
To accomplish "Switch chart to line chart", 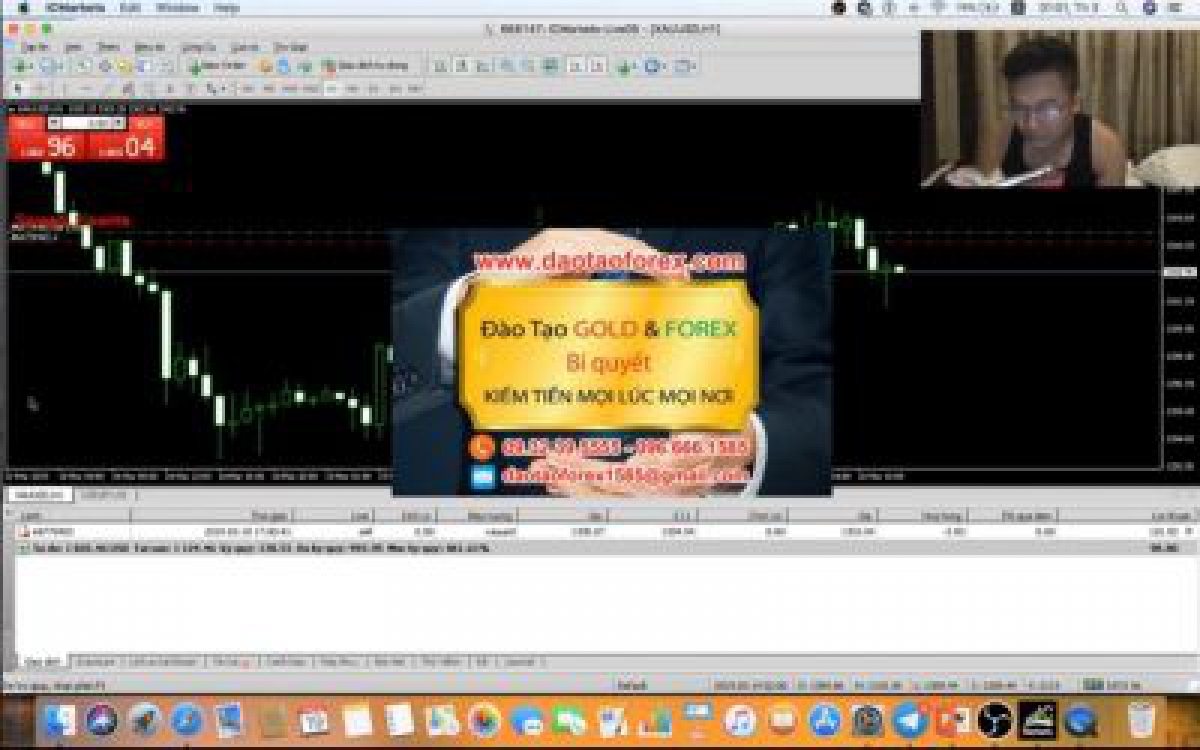I will pyautogui.click(x=482, y=67).
